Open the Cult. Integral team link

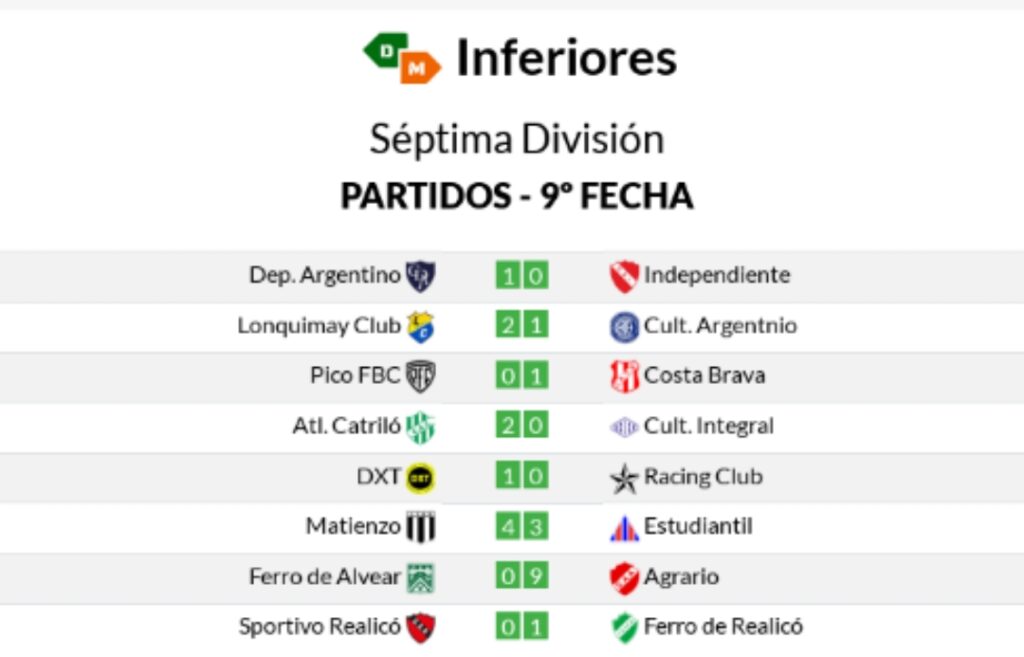709,426
